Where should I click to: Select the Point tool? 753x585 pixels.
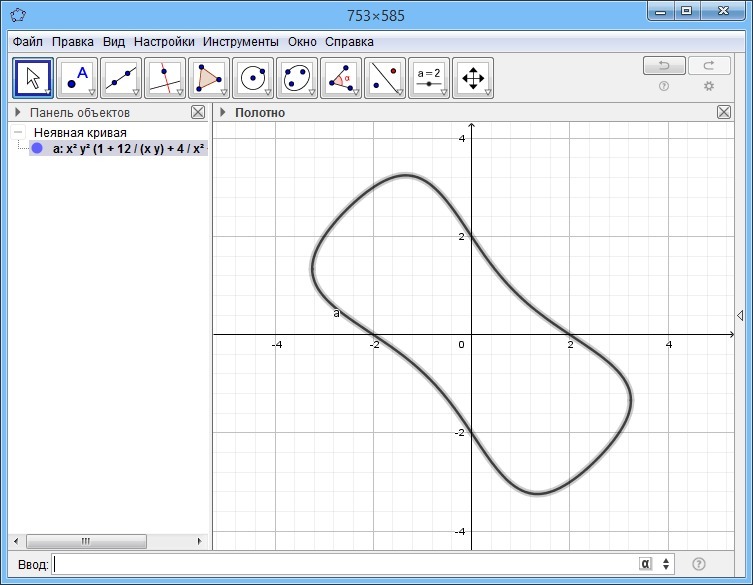[76, 77]
